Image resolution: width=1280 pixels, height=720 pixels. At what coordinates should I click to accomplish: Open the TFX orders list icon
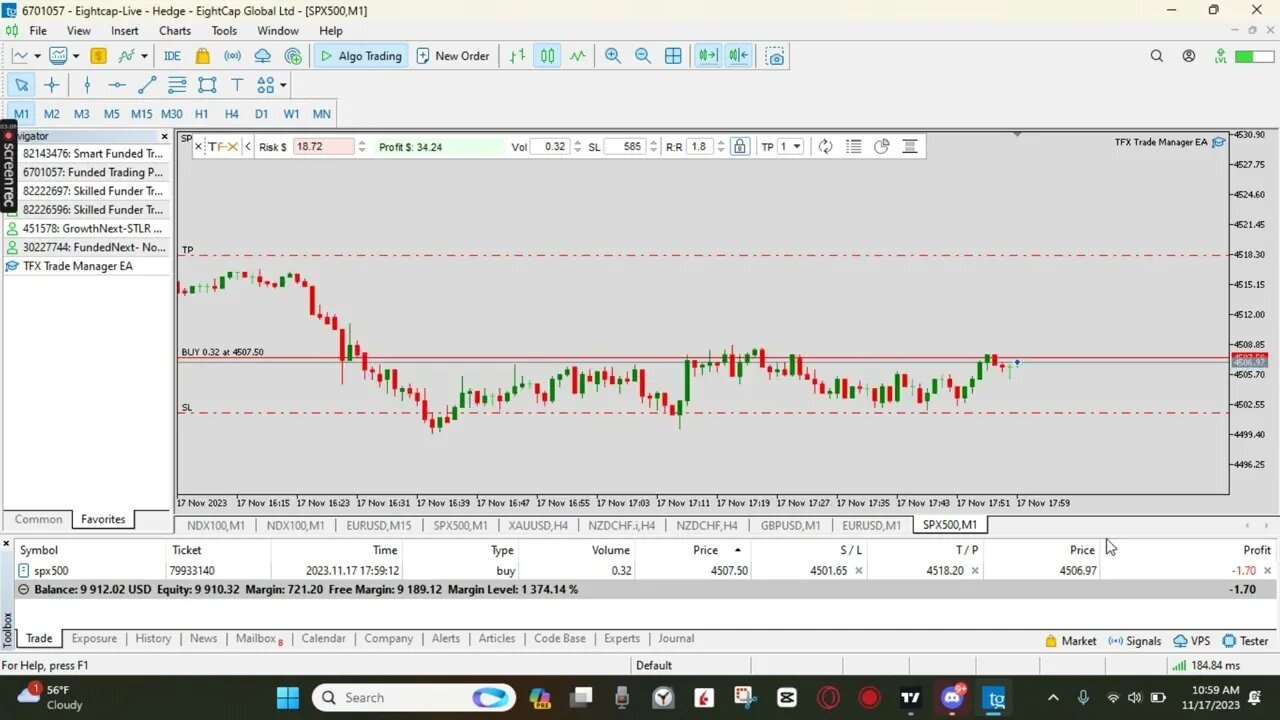click(x=853, y=146)
